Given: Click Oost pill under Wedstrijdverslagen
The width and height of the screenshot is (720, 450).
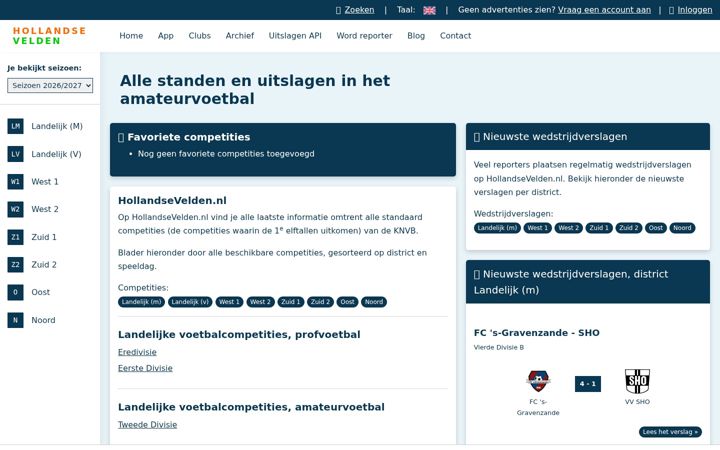Looking at the screenshot, I should tap(656, 228).
